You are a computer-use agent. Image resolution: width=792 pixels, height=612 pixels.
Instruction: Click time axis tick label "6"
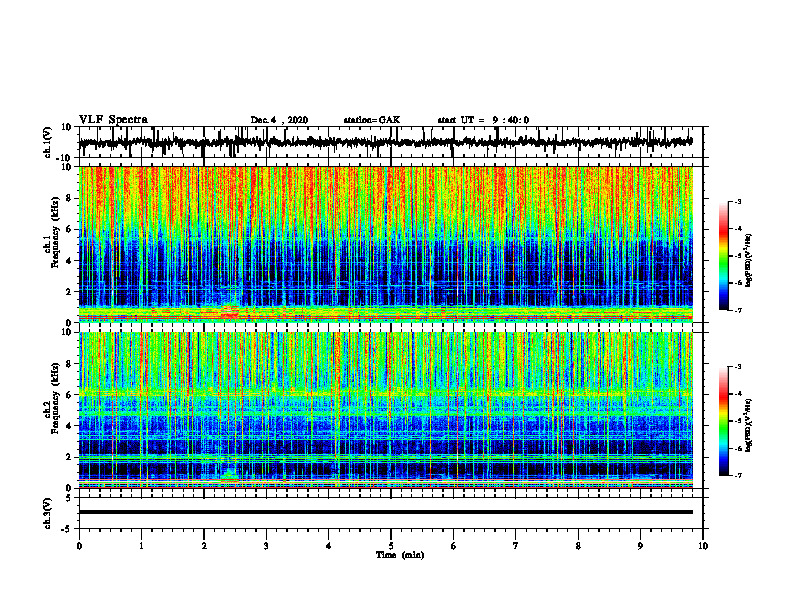point(454,546)
